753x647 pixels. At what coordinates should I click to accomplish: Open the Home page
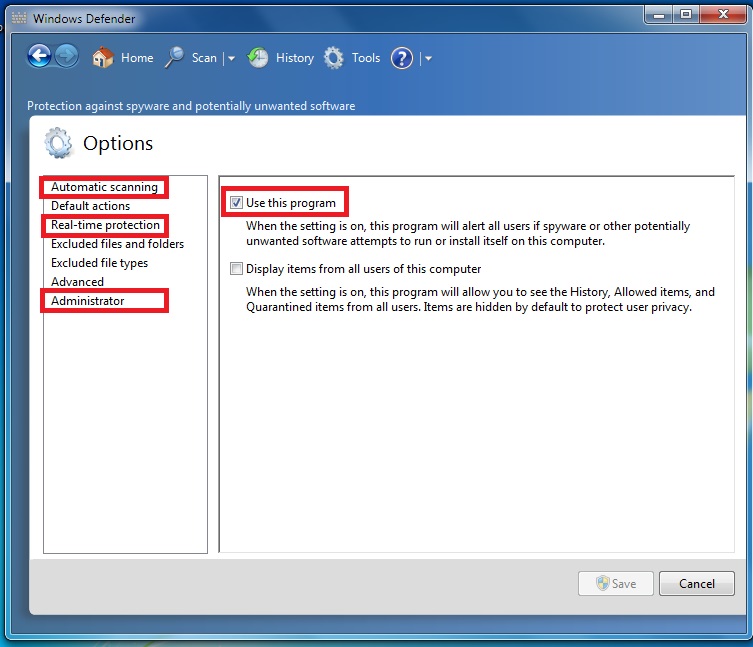[137, 58]
